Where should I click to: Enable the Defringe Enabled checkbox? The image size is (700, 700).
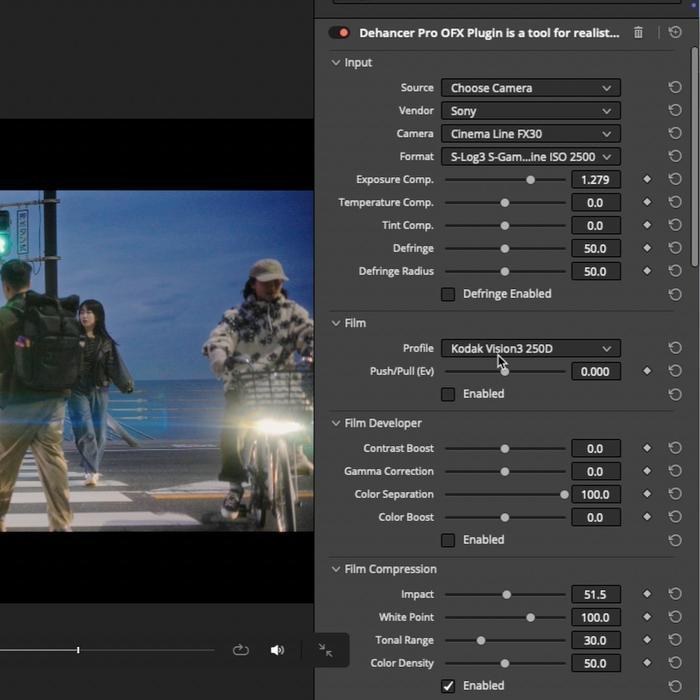click(448, 294)
